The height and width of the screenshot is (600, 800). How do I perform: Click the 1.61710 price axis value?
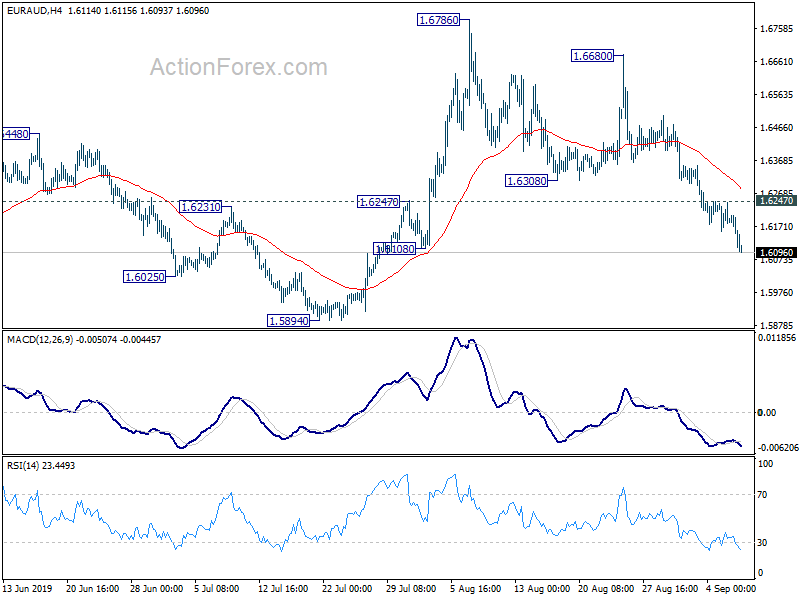[777, 227]
